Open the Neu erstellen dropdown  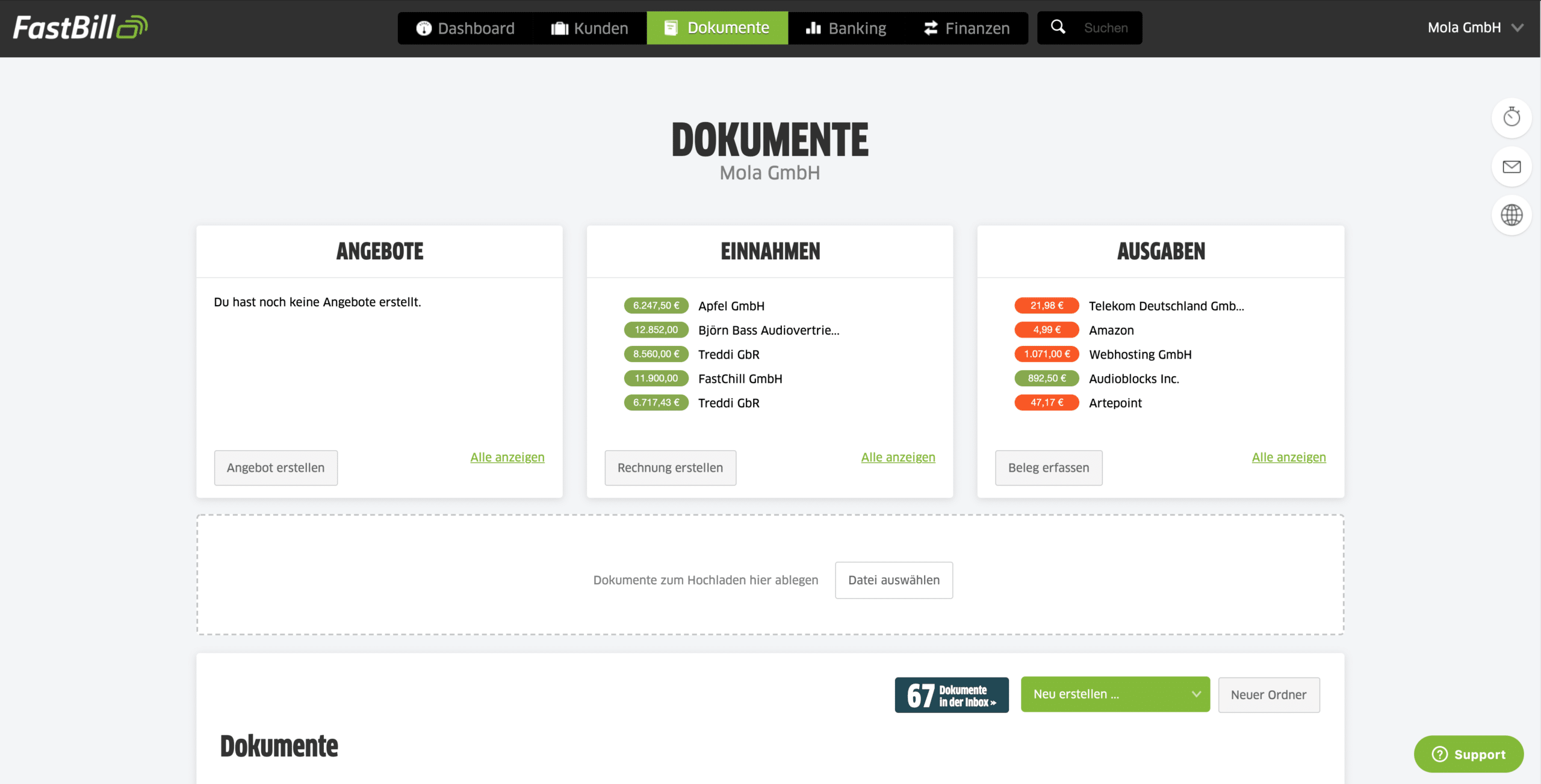point(1115,694)
